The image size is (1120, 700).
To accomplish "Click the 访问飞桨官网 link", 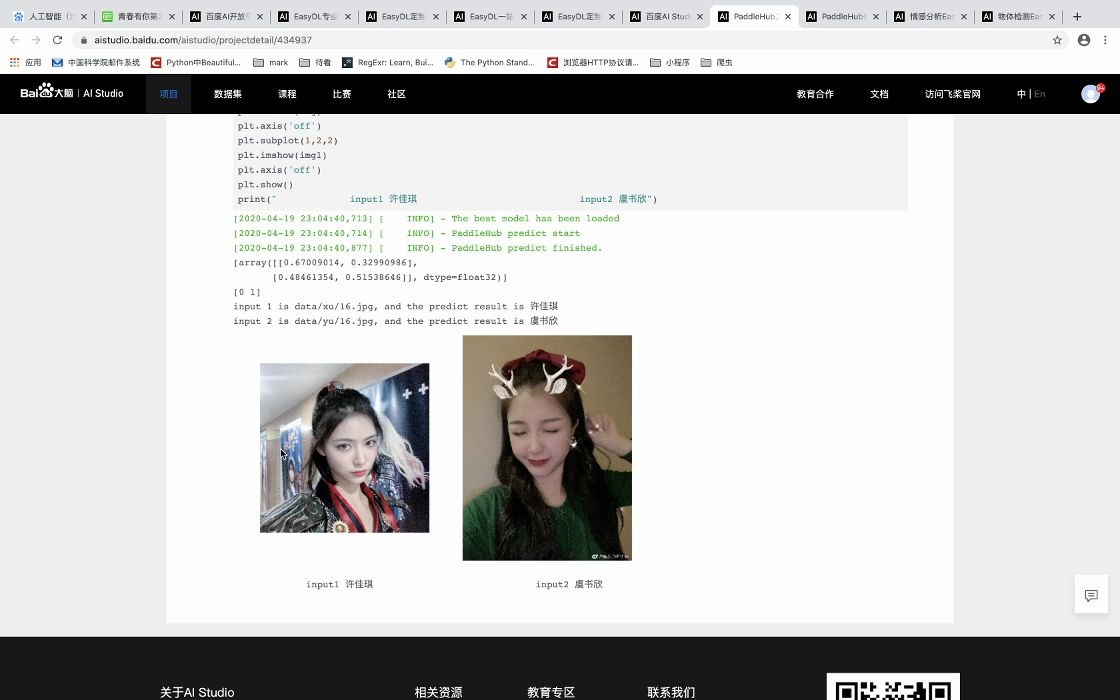I will coord(952,93).
